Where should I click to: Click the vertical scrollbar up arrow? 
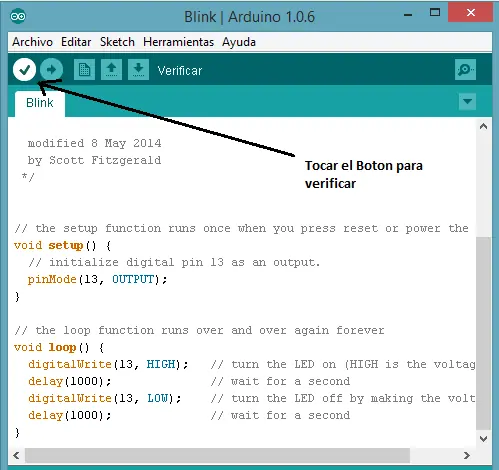pos(484,126)
